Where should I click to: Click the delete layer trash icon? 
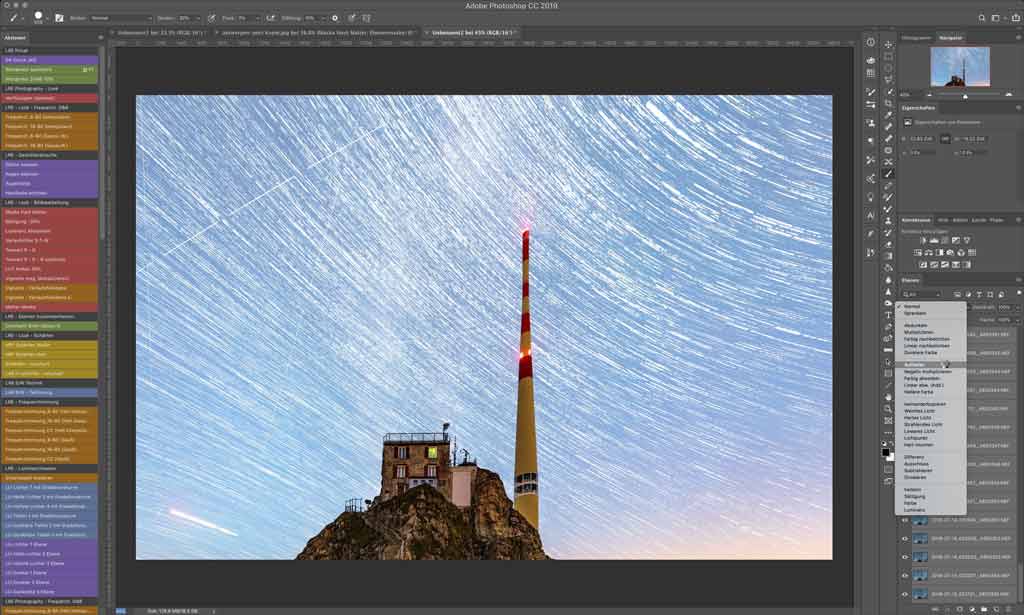[1010, 610]
